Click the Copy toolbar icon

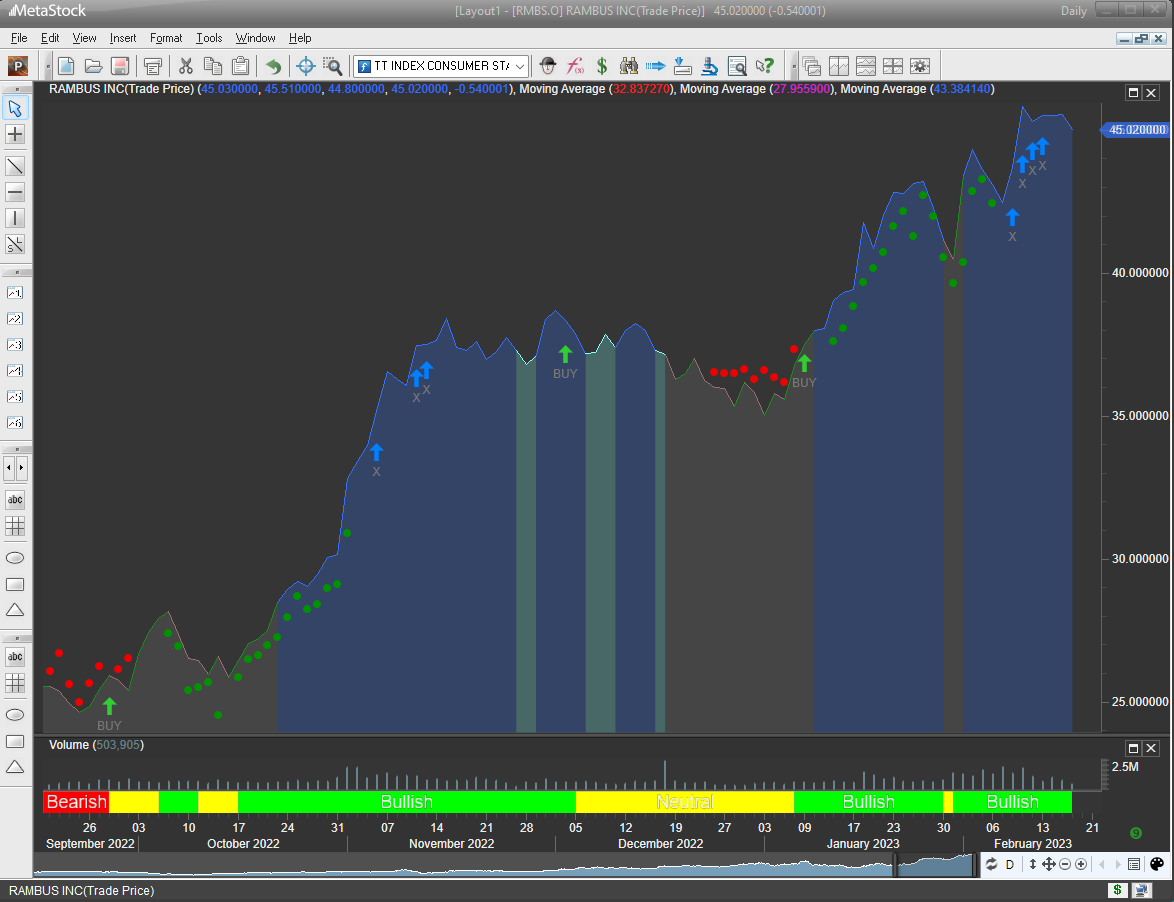click(x=213, y=66)
